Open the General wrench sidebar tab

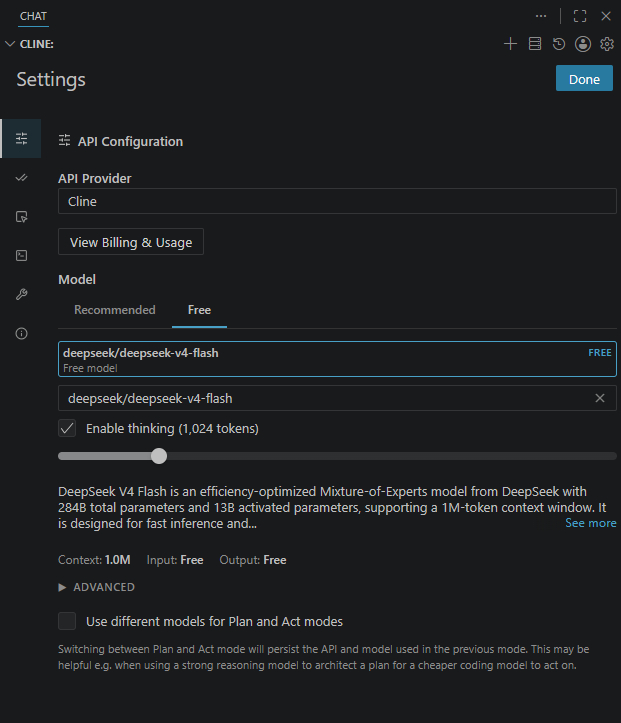(x=21, y=294)
